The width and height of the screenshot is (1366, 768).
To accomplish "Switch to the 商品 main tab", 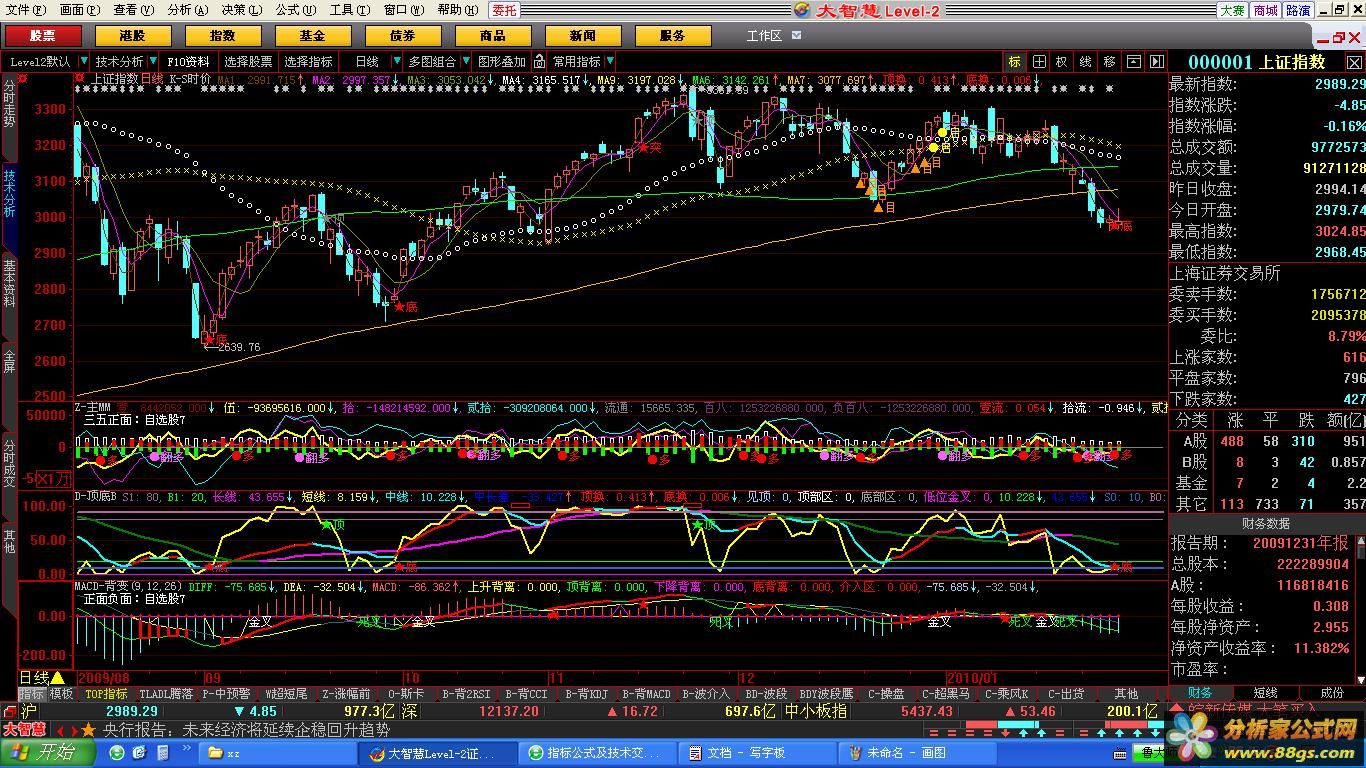I will (493, 35).
